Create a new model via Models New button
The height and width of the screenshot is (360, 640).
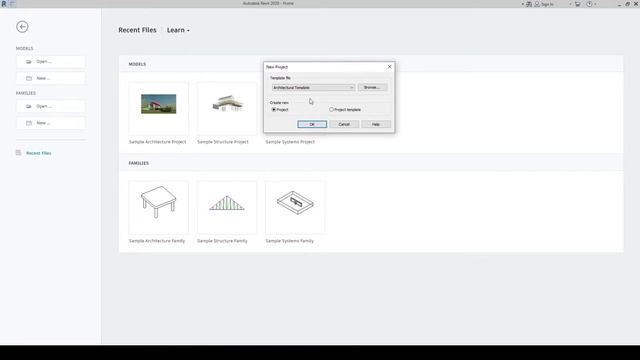tap(51, 78)
